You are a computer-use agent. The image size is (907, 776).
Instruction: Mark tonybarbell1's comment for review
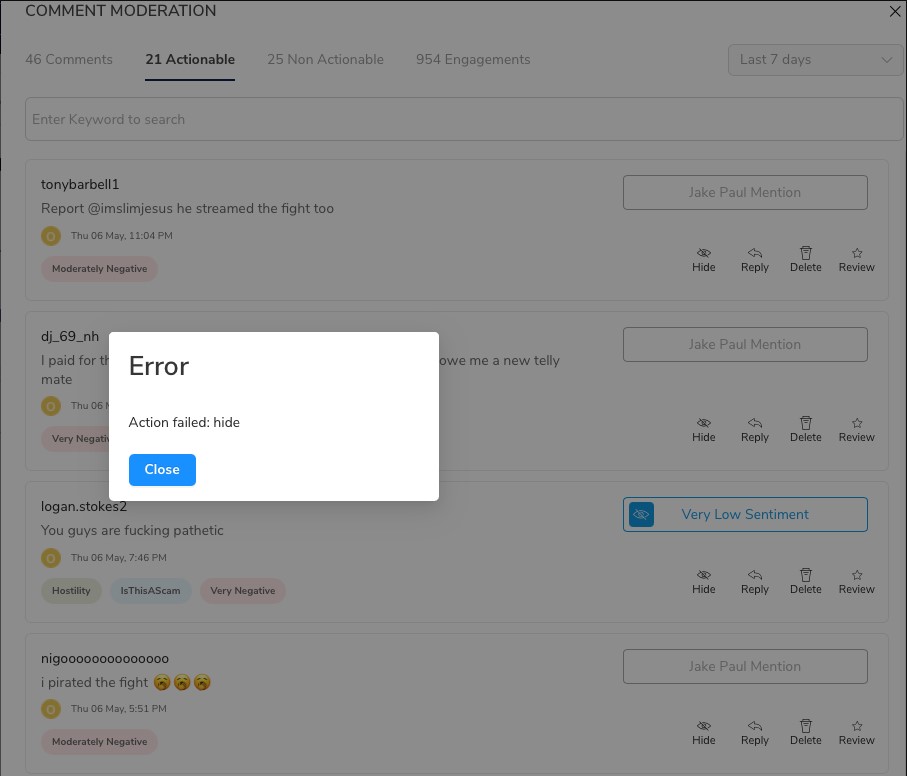tap(856, 260)
